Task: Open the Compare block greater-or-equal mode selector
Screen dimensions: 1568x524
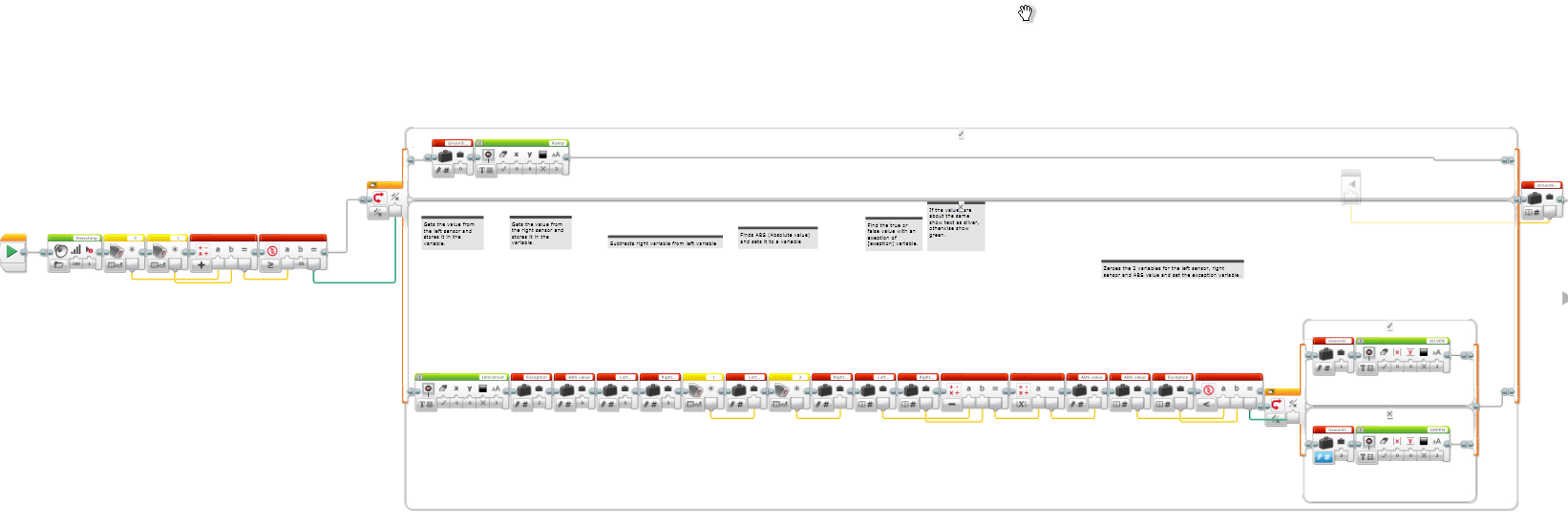Action: coord(271,265)
